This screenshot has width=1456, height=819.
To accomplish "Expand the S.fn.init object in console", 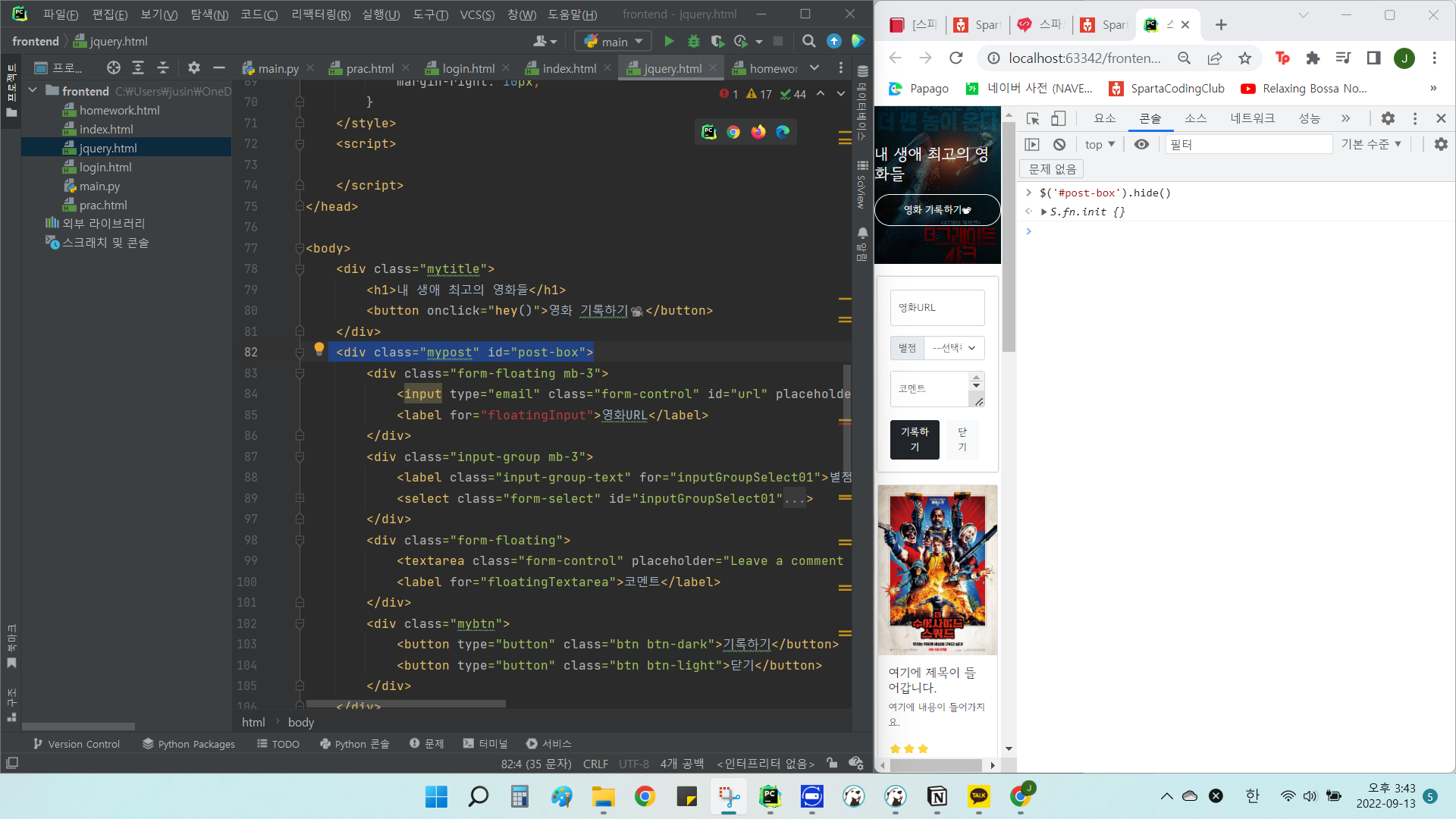I will (x=1044, y=212).
